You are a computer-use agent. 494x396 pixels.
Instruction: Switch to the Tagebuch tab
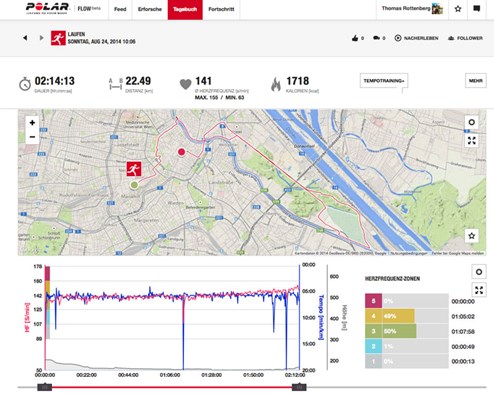click(185, 9)
